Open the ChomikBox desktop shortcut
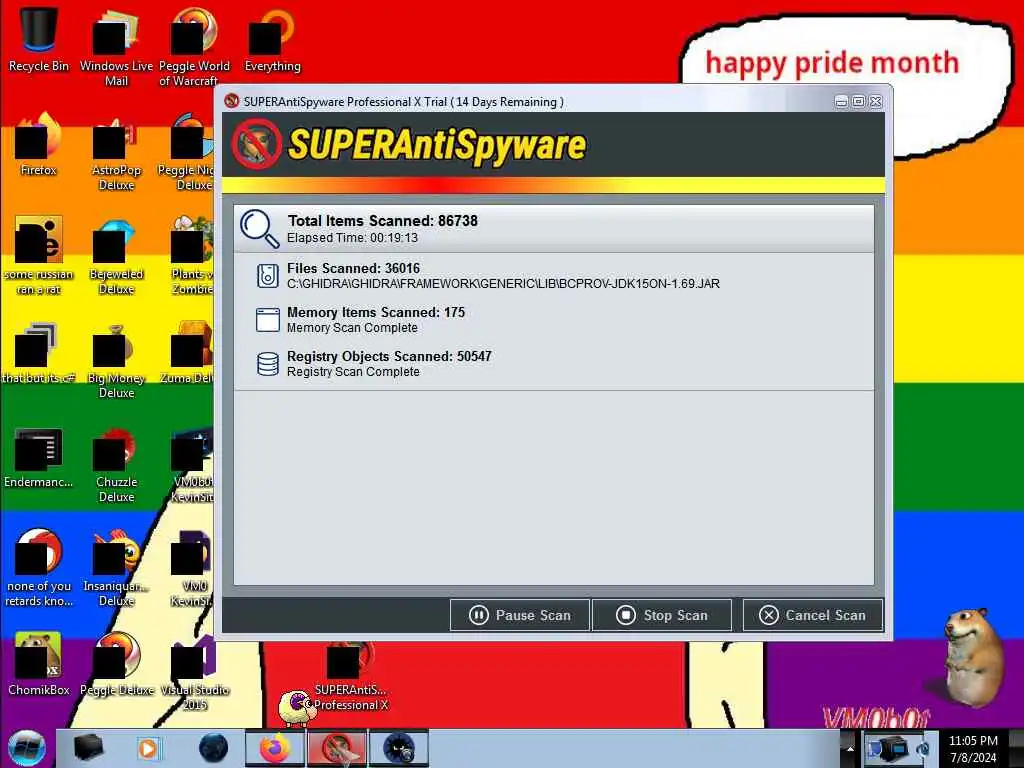Viewport: 1024px width, 768px height. (39, 665)
